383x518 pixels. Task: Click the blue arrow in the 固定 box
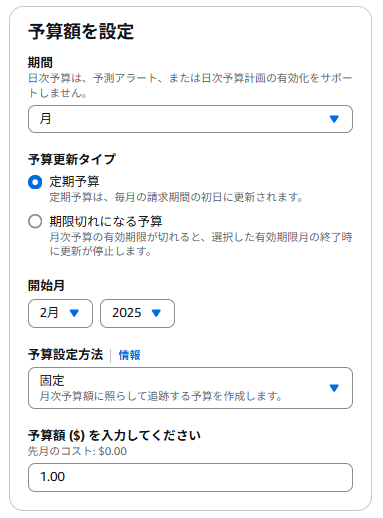(x=334, y=388)
